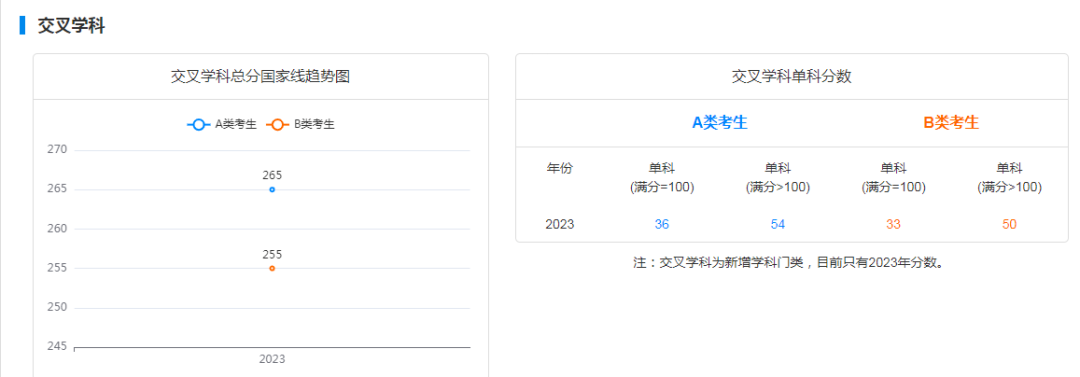
Task: Click the 交叉学科 section heading
Action: pyautogui.click(x=71, y=26)
